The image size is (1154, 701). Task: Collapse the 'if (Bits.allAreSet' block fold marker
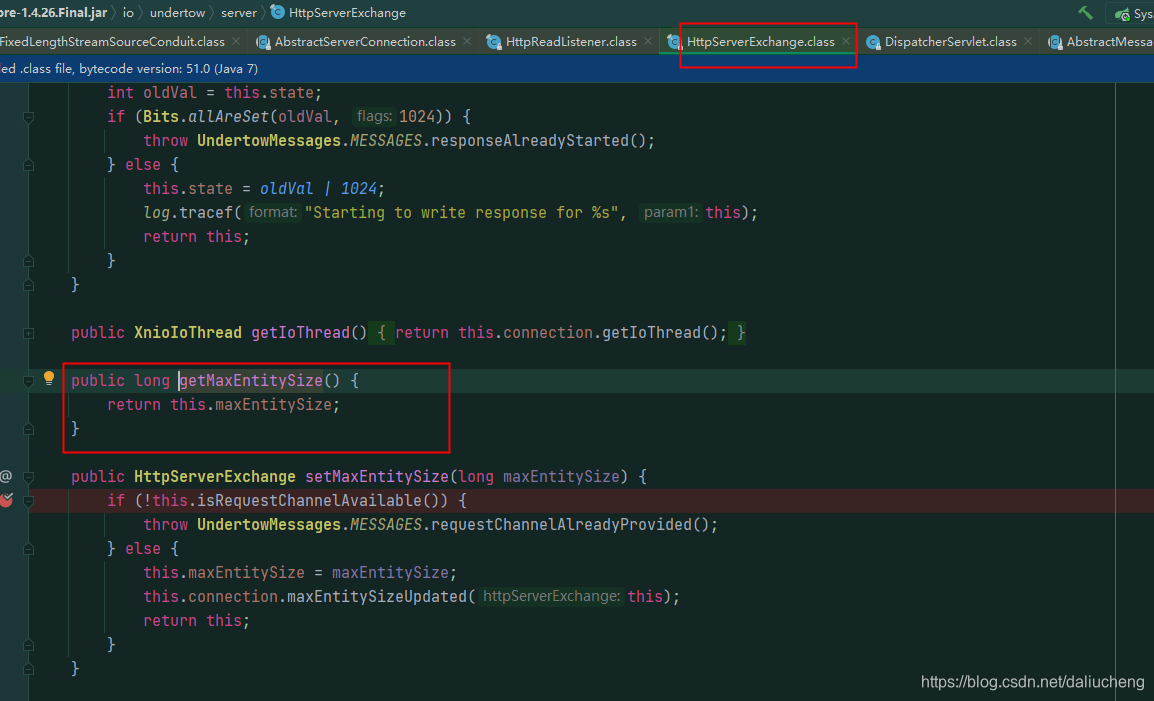[28, 116]
